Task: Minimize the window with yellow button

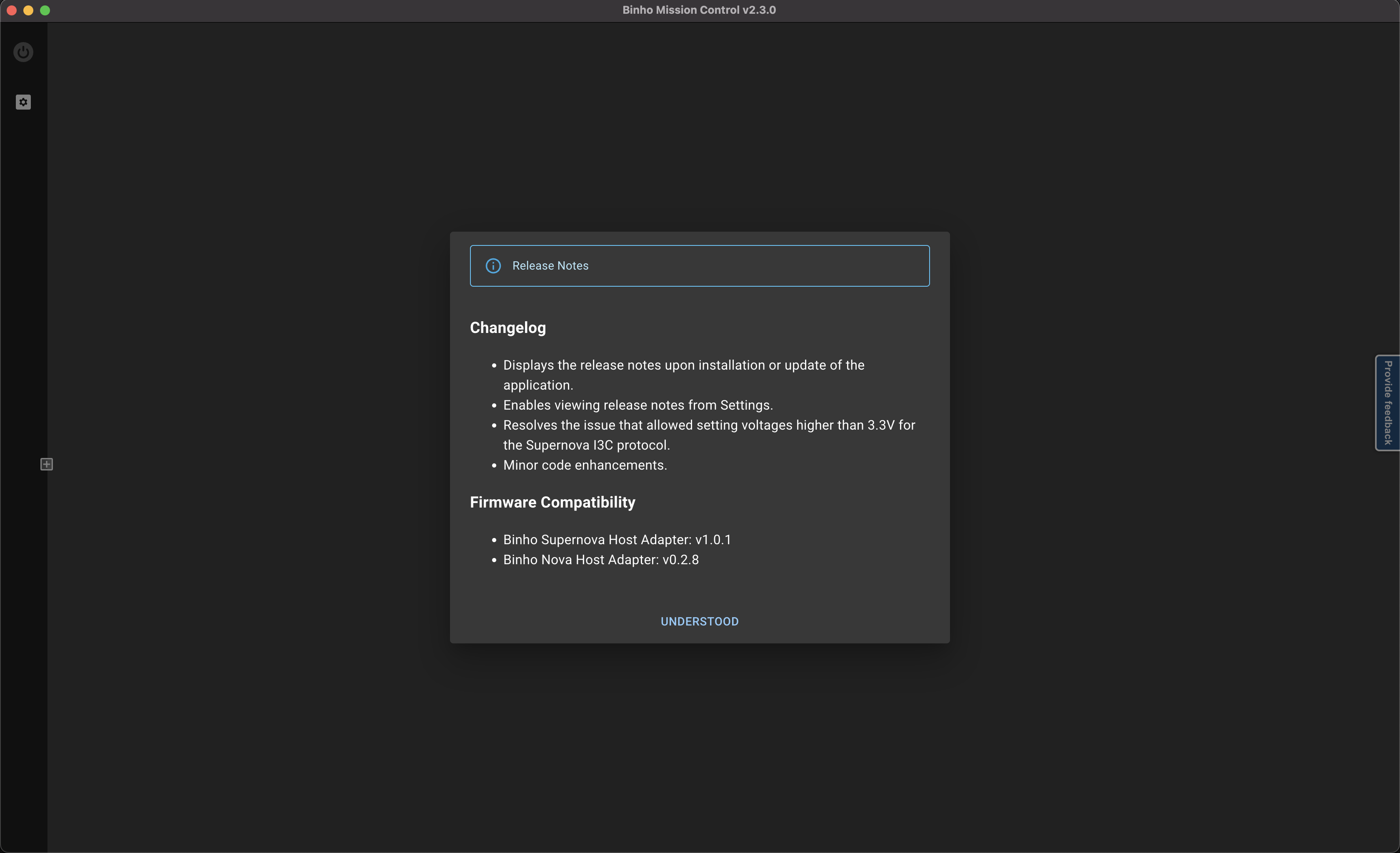Action: [x=28, y=10]
